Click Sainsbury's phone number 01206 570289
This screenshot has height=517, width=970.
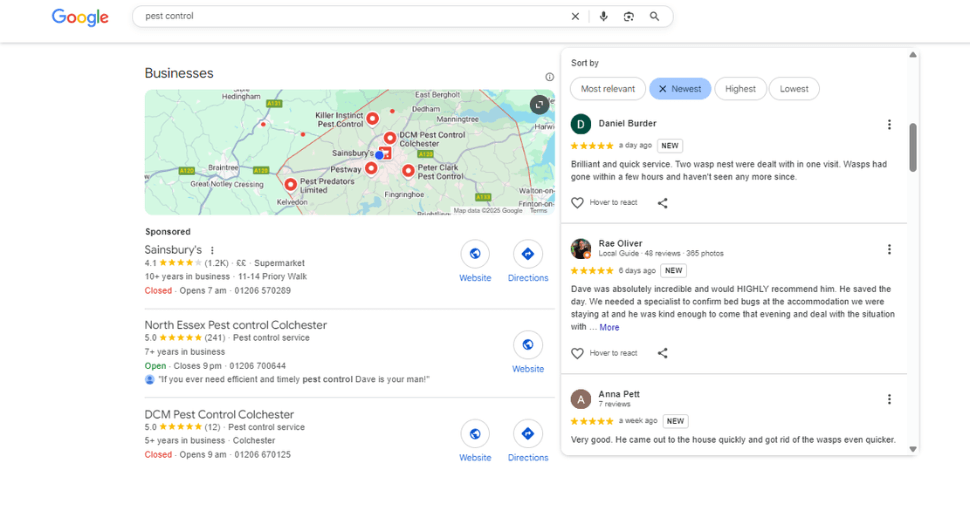262,290
